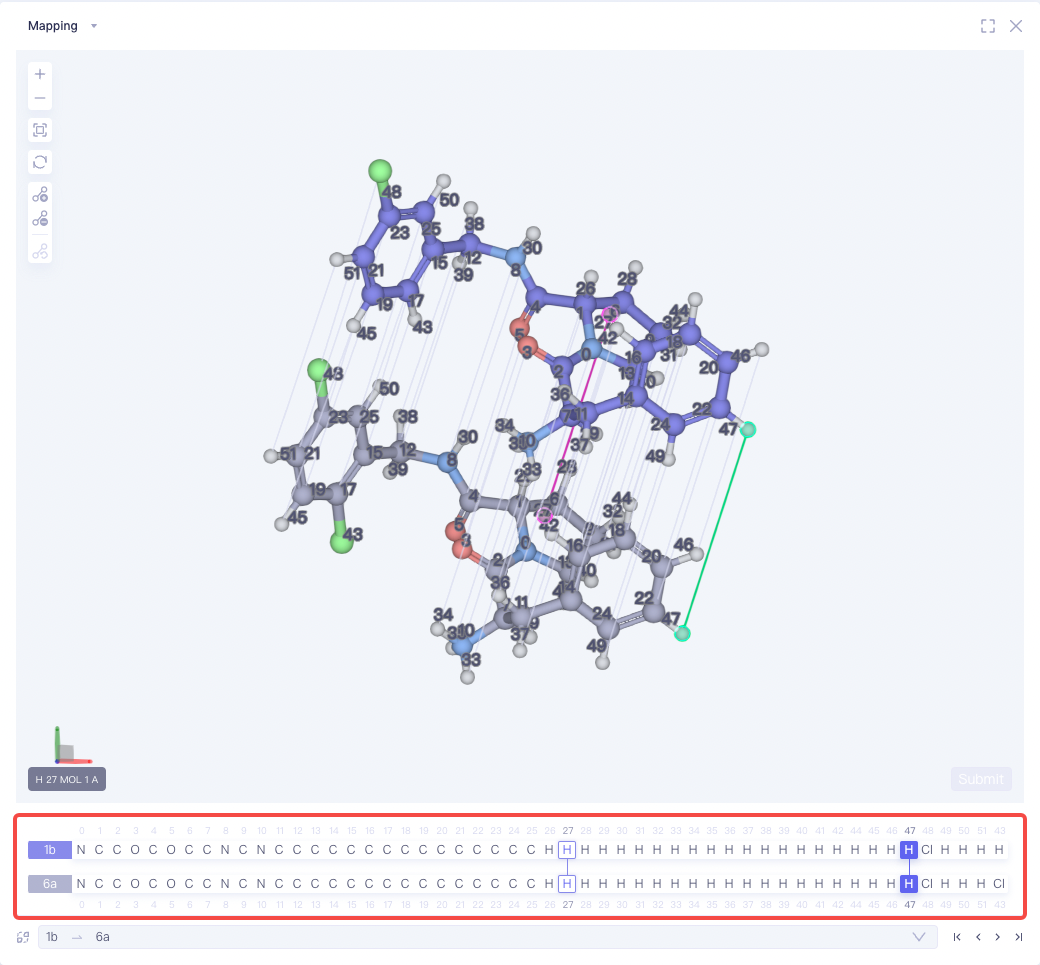
Task: Click the link icon left of pair selector
Action: 23,937
